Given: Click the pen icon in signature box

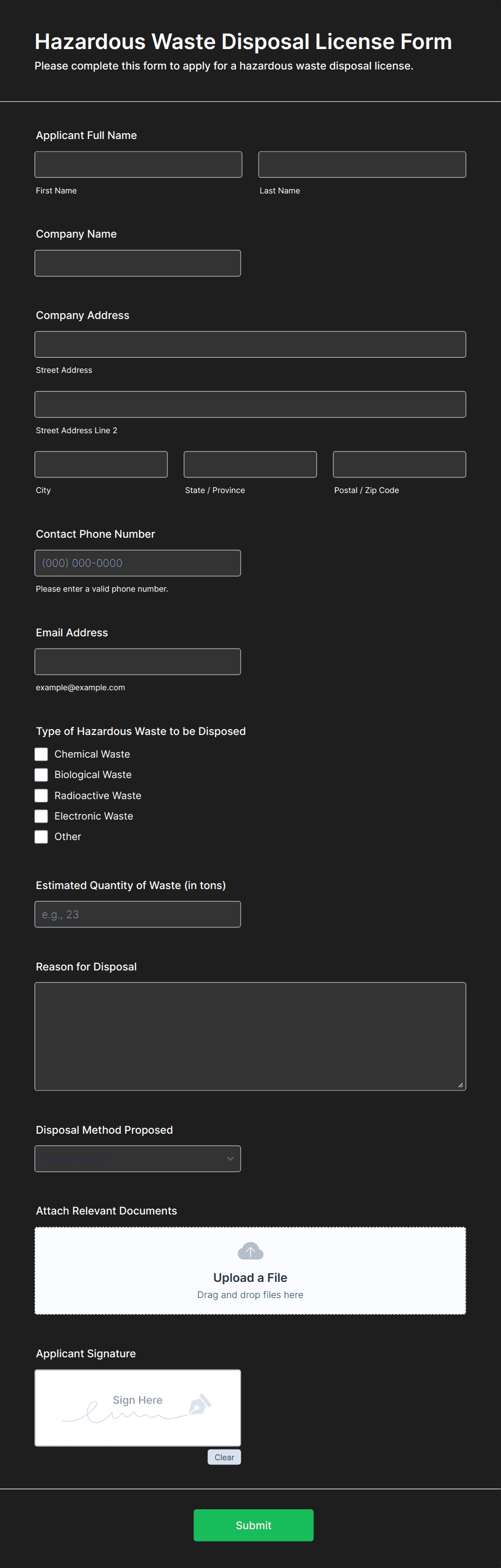Looking at the screenshot, I should (x=200, y=1404).
